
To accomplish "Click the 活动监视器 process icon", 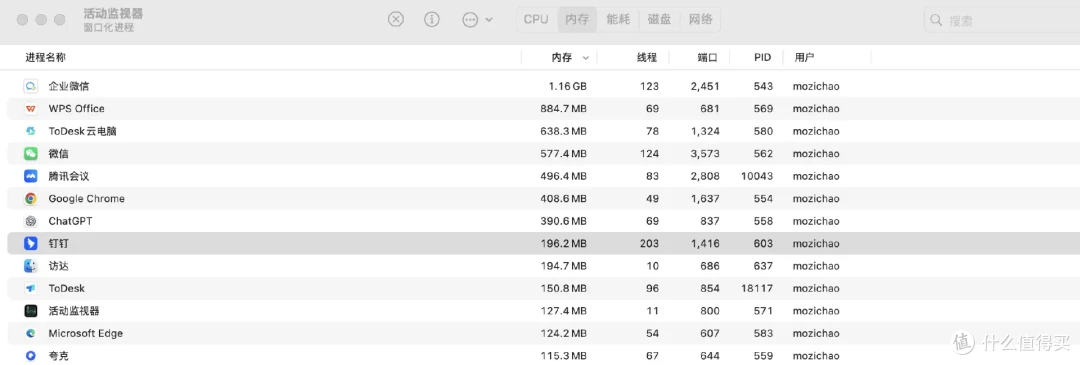I will point(30,311).
